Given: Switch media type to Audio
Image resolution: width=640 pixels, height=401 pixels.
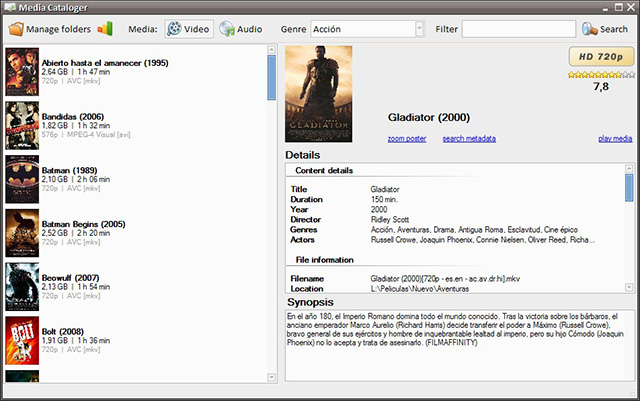Looking at the screenshot, I should (x=241, y=29).
